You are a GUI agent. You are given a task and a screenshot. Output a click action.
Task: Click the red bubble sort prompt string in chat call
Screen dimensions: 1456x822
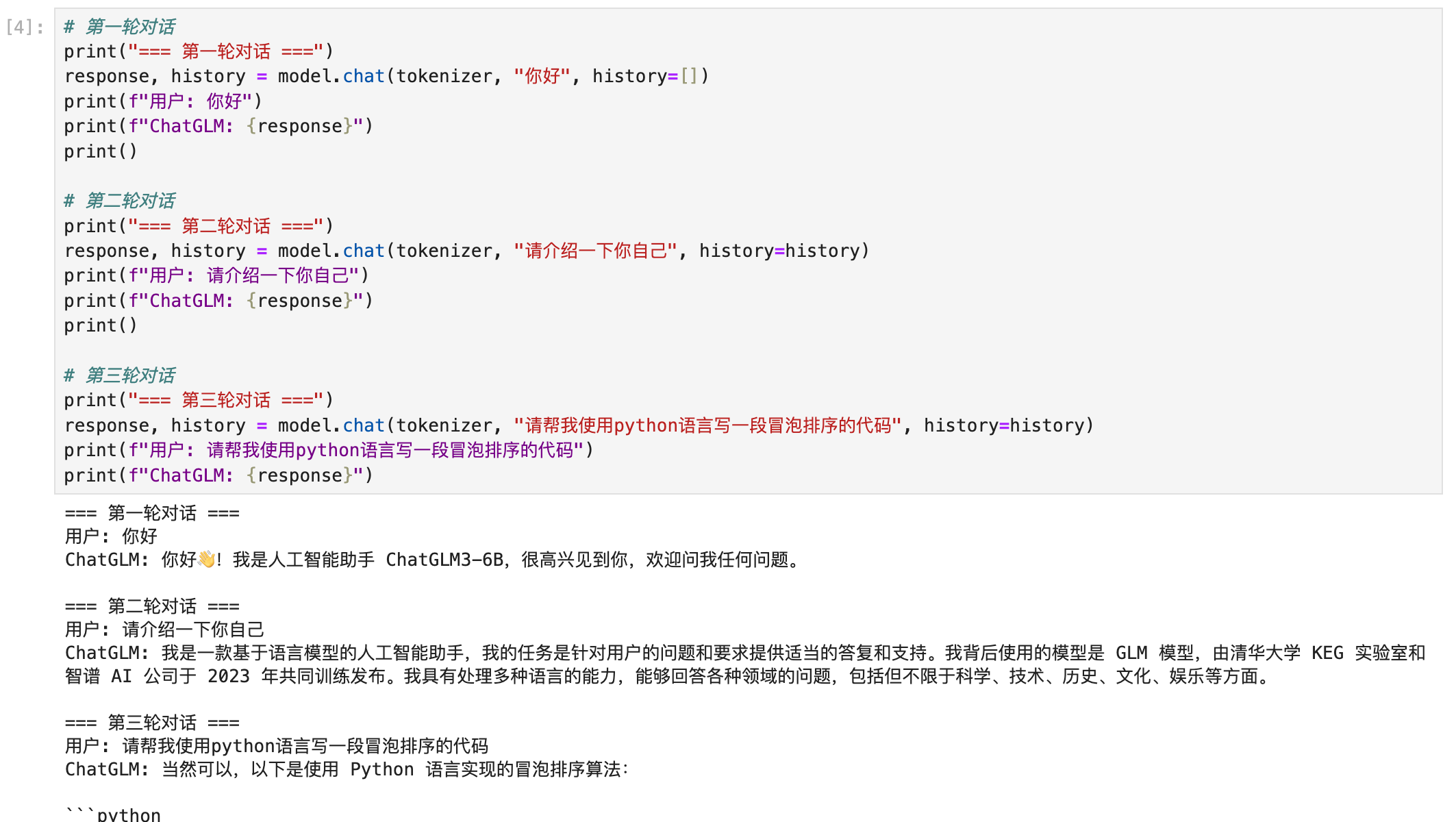[x=708, y=425]
